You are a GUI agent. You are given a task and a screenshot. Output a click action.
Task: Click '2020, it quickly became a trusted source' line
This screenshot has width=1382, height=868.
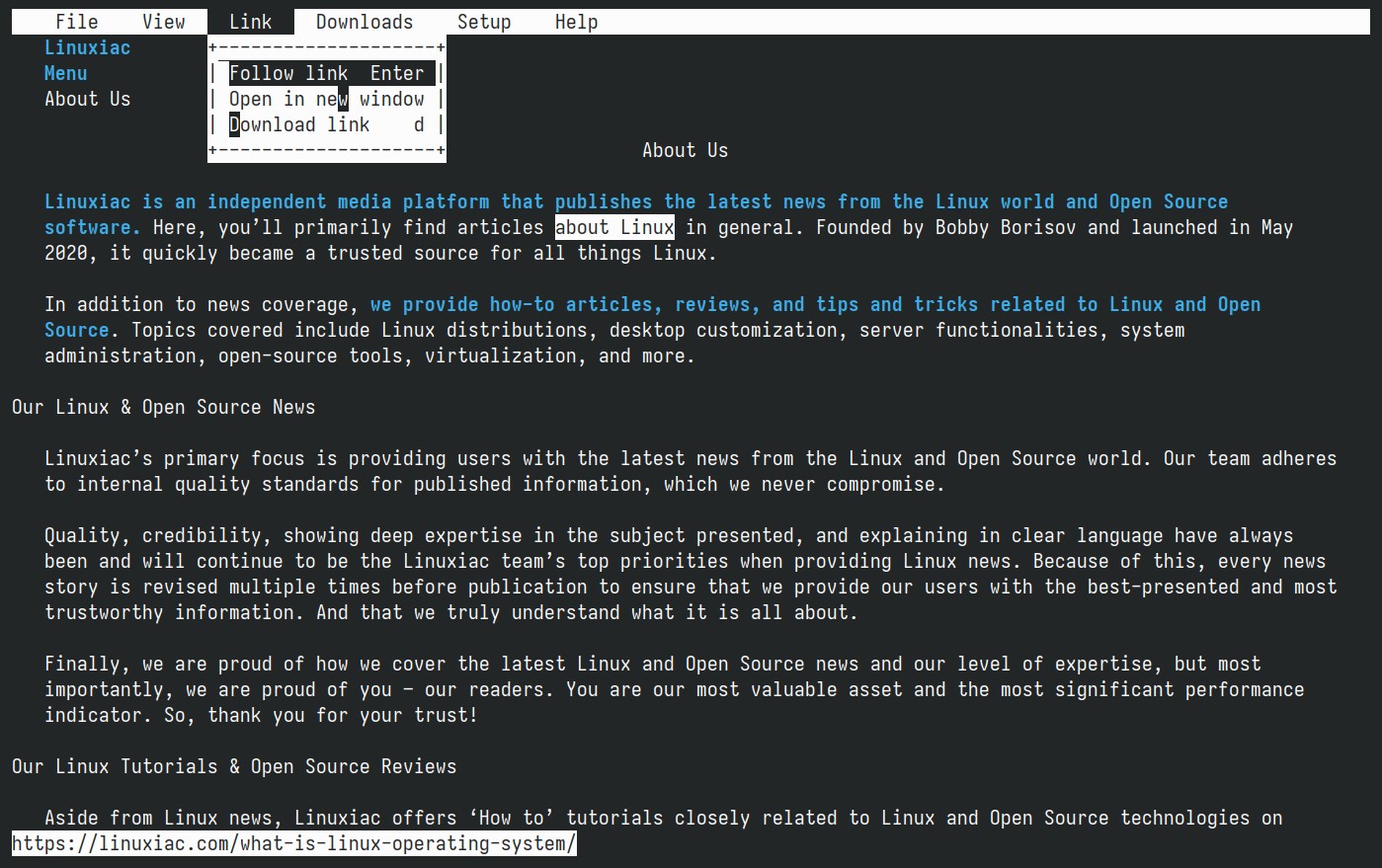380,253
